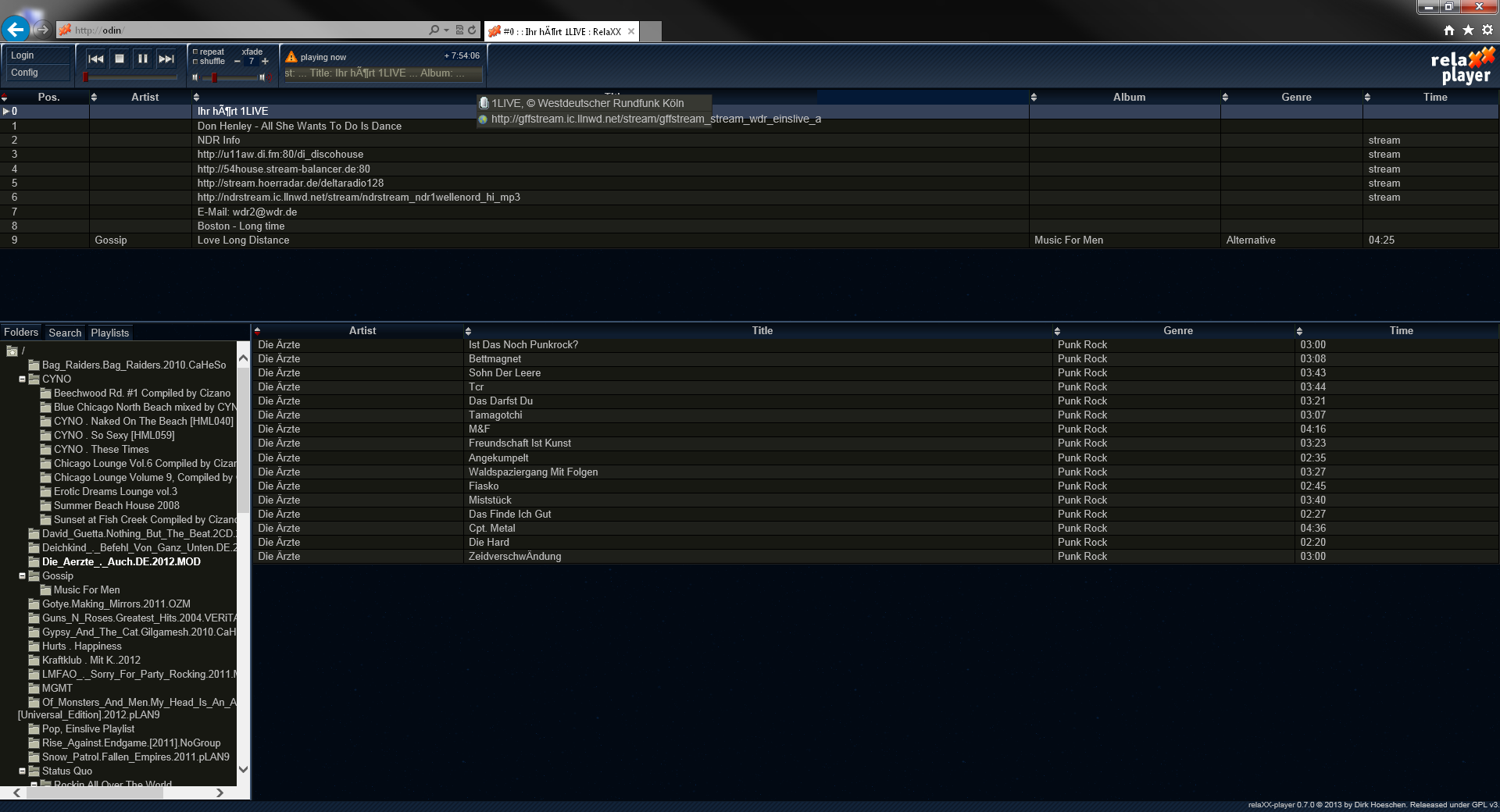Skip to the previous track
This screenshot has height=812, width=1500.
[x=96, y=59]
